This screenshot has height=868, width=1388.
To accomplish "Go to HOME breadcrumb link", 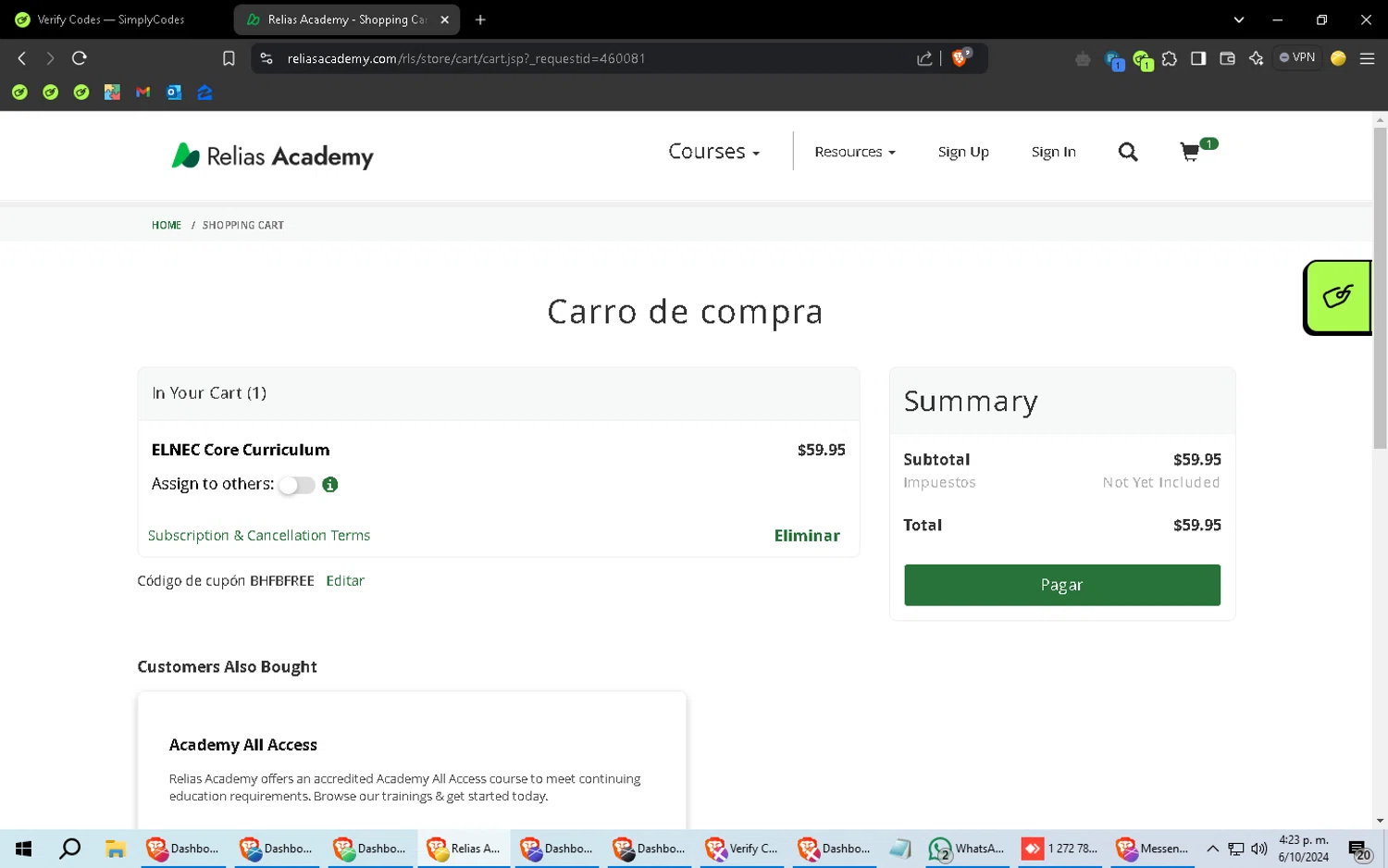I will [x=167, y=225].
